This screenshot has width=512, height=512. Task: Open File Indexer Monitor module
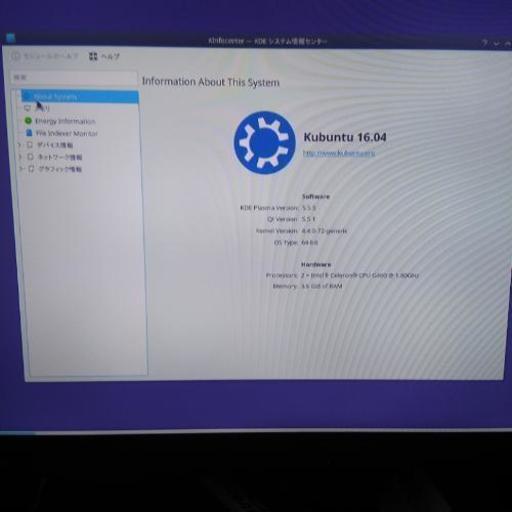66,133
